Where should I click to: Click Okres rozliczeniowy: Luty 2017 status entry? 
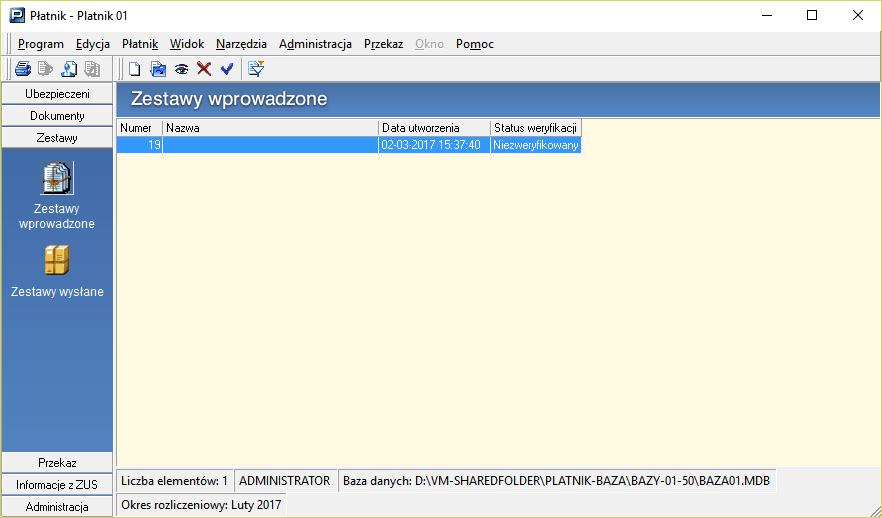tap(201, 505)
